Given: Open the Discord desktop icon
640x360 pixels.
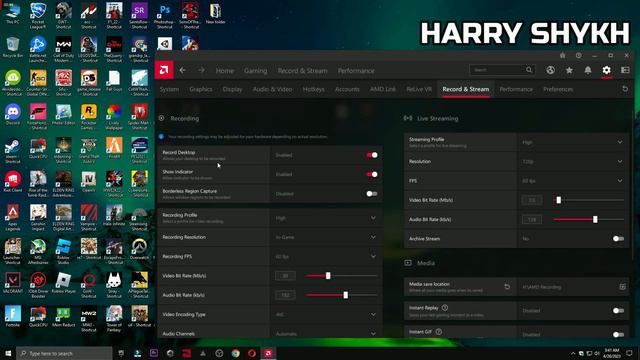Looking at the screenshot, I should pos(13,114).
